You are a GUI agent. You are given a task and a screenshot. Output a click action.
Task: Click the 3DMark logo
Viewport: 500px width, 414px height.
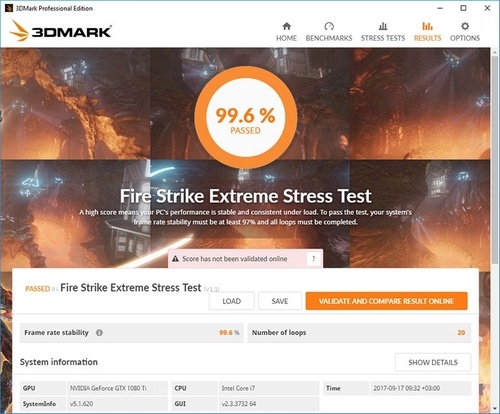(61, 31)
